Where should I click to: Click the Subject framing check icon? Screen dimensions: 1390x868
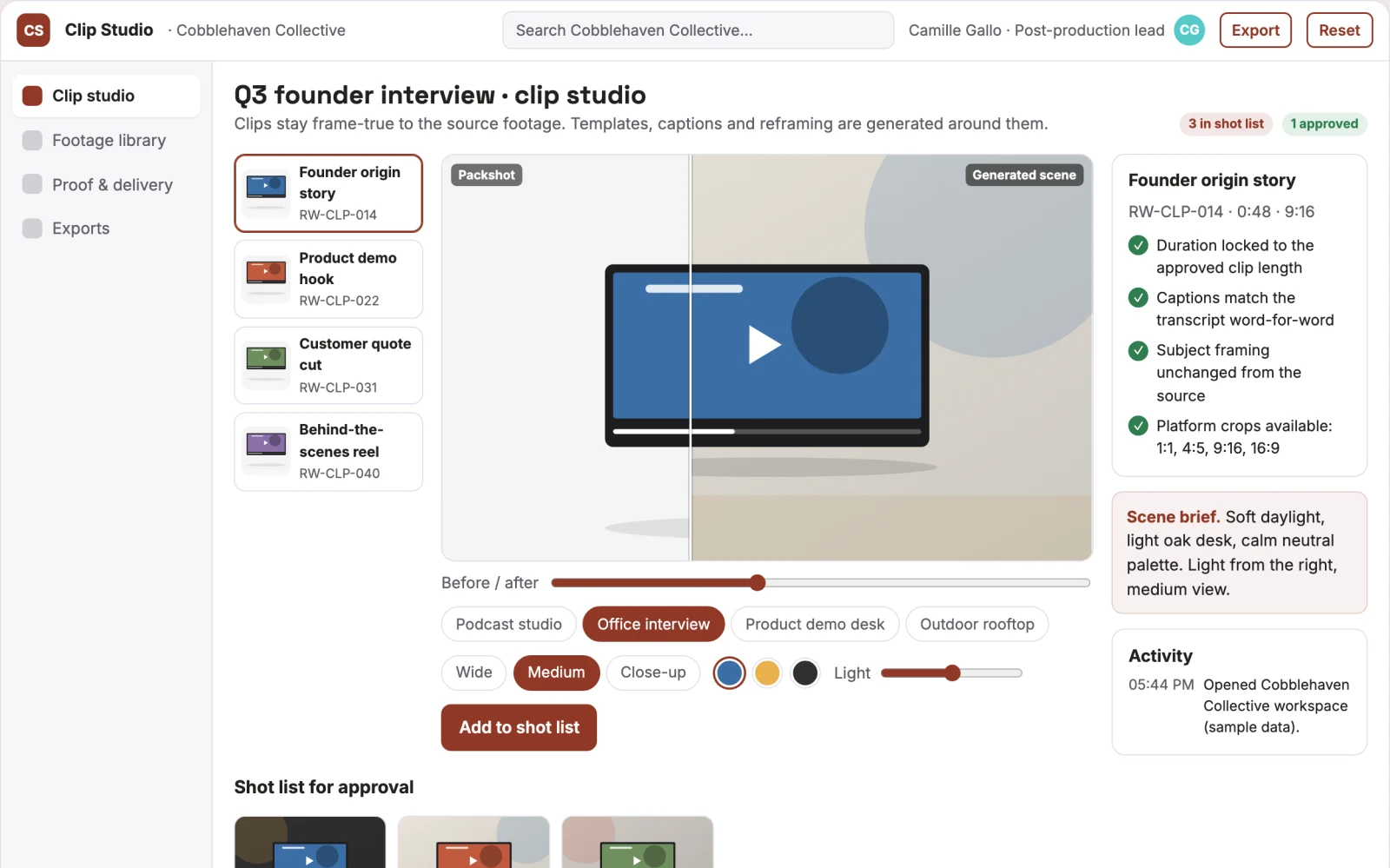[1138, 350]
